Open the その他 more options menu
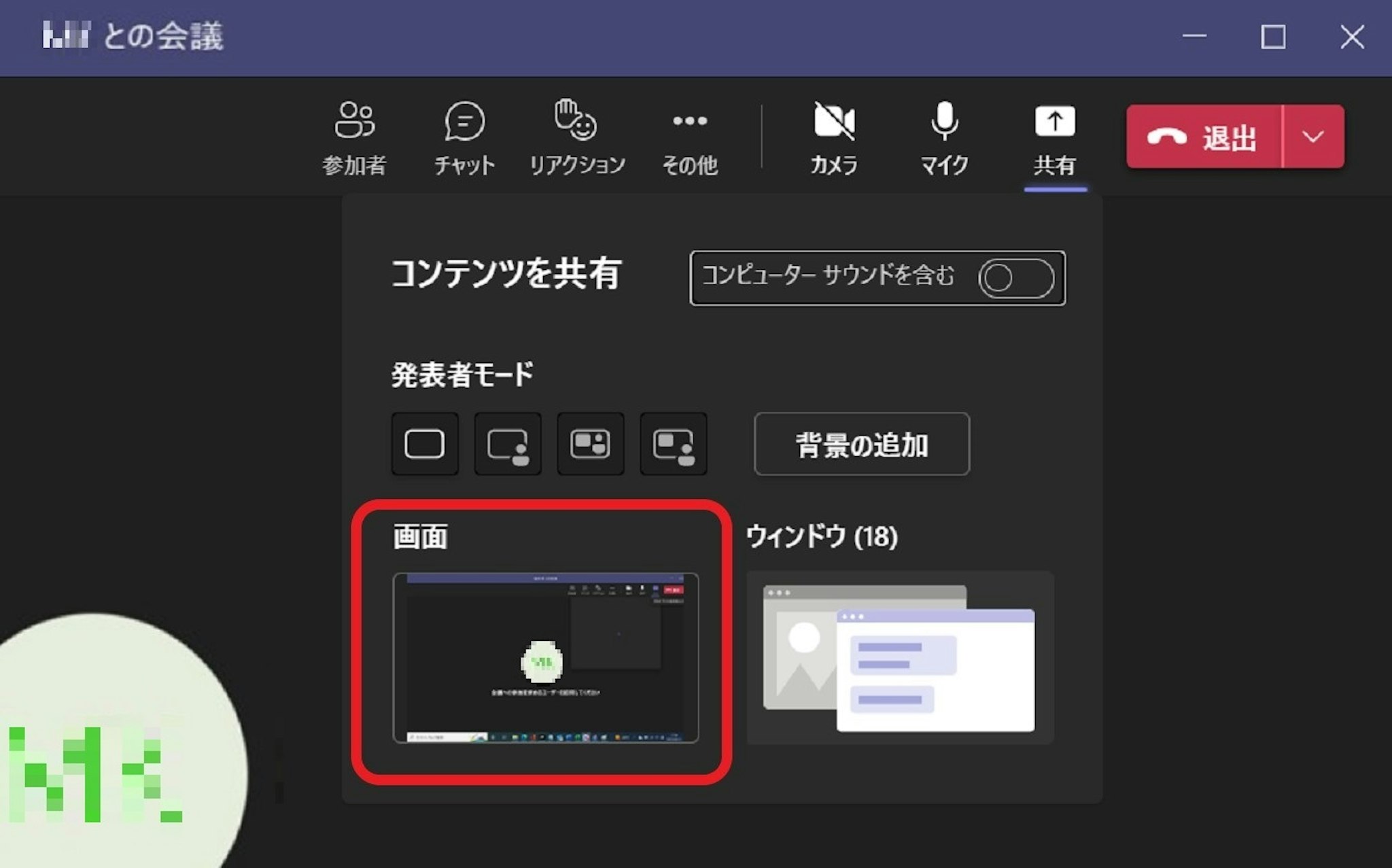The width and height of the screenshot is (1392, 868). pyautogui.click(x=689, y=137)
